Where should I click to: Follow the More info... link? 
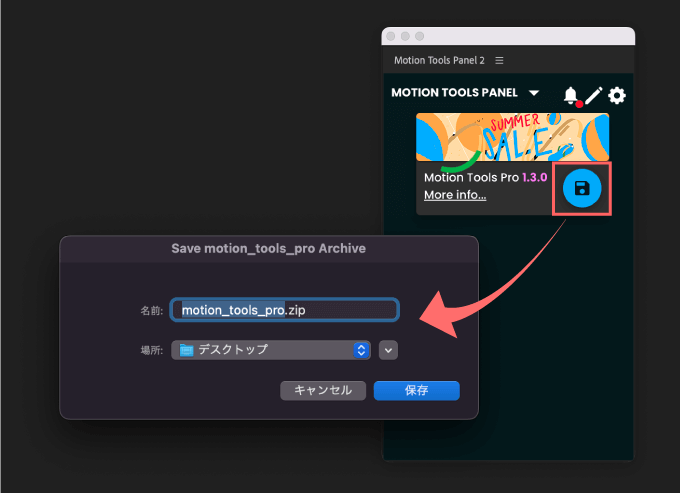(x=455, y=195)
